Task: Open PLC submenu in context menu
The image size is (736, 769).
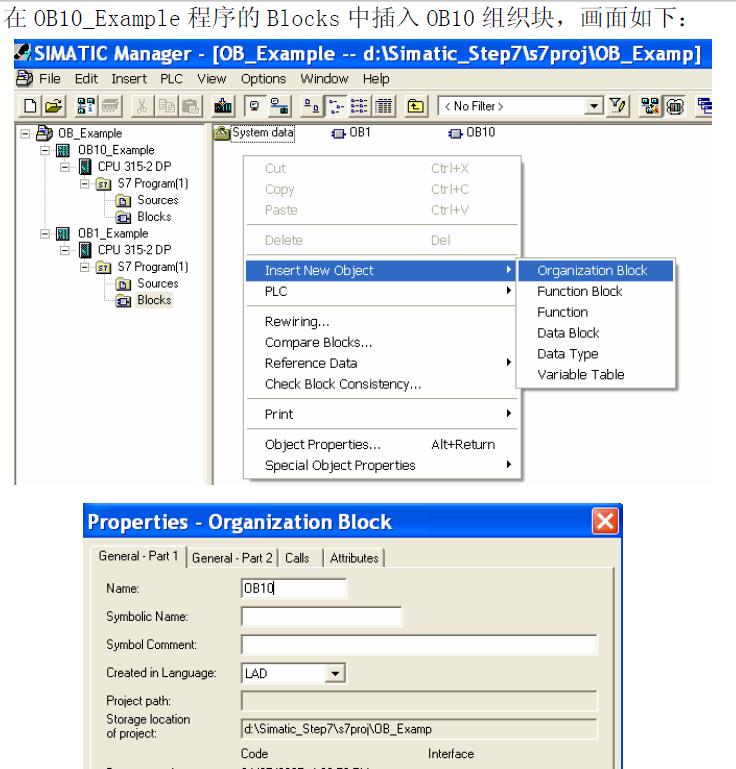Action: [x=381, y=291]
